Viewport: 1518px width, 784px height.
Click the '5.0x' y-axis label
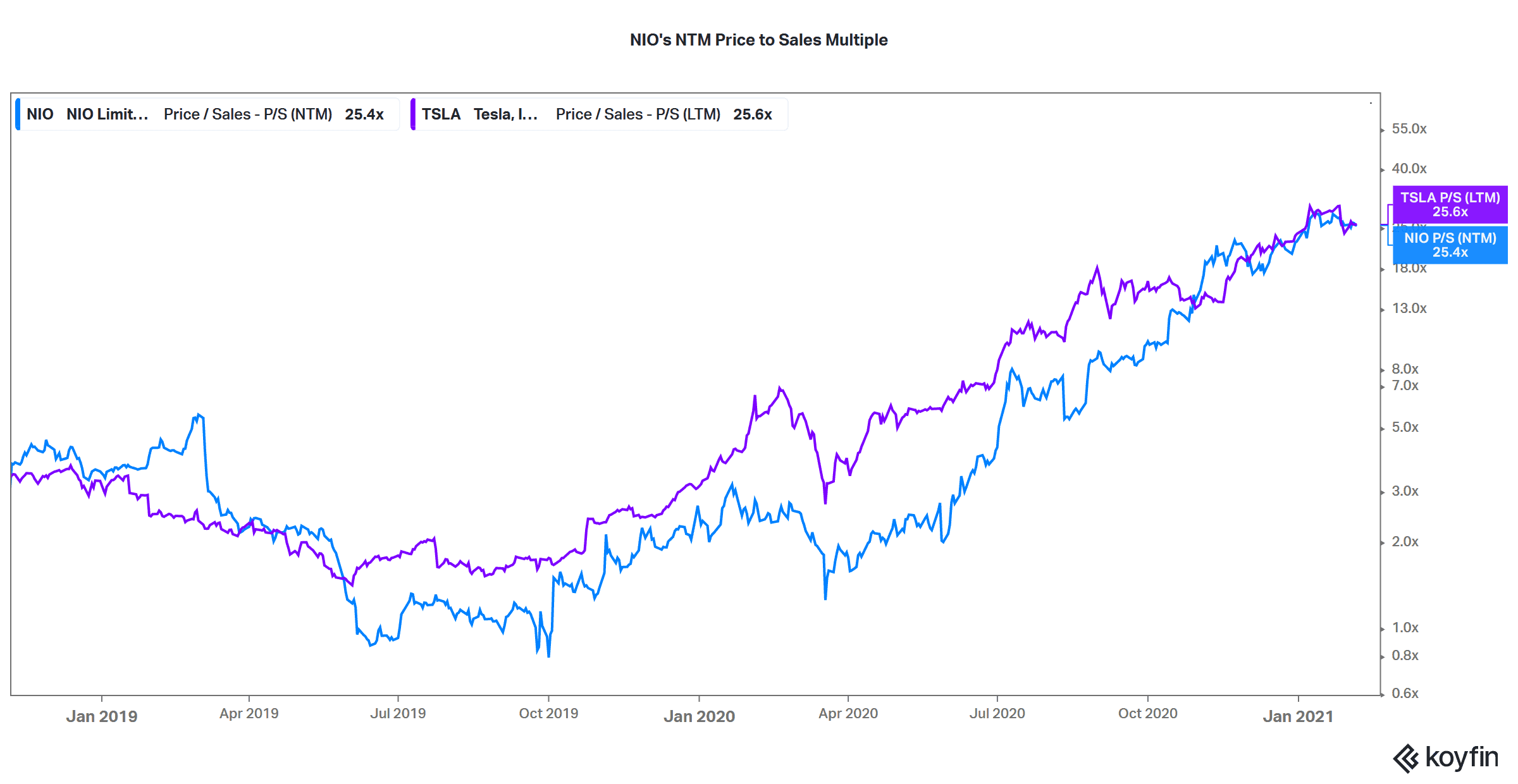[1405, 427]
